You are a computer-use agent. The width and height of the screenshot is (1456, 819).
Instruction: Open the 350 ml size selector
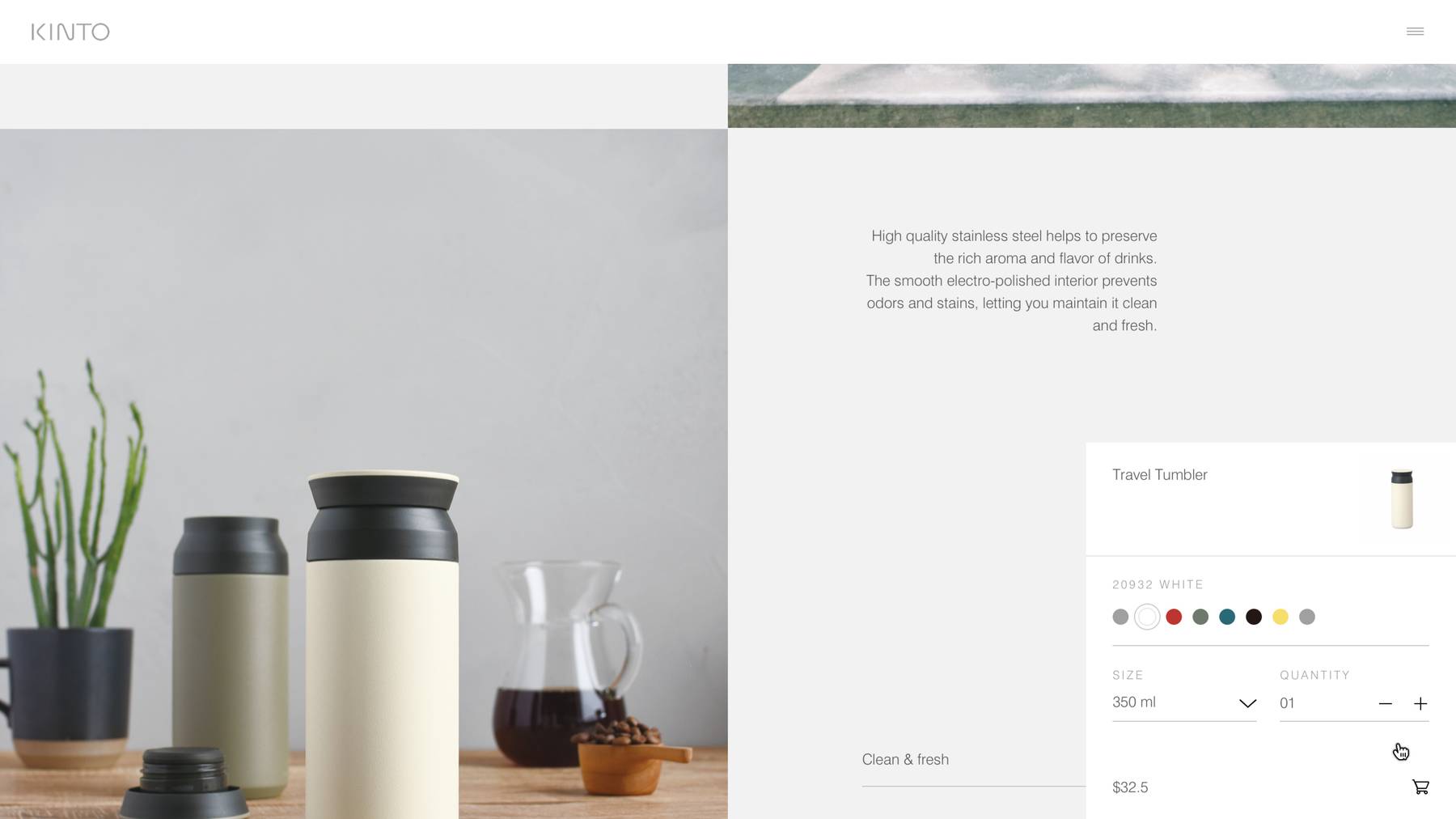click(1184, 702)
